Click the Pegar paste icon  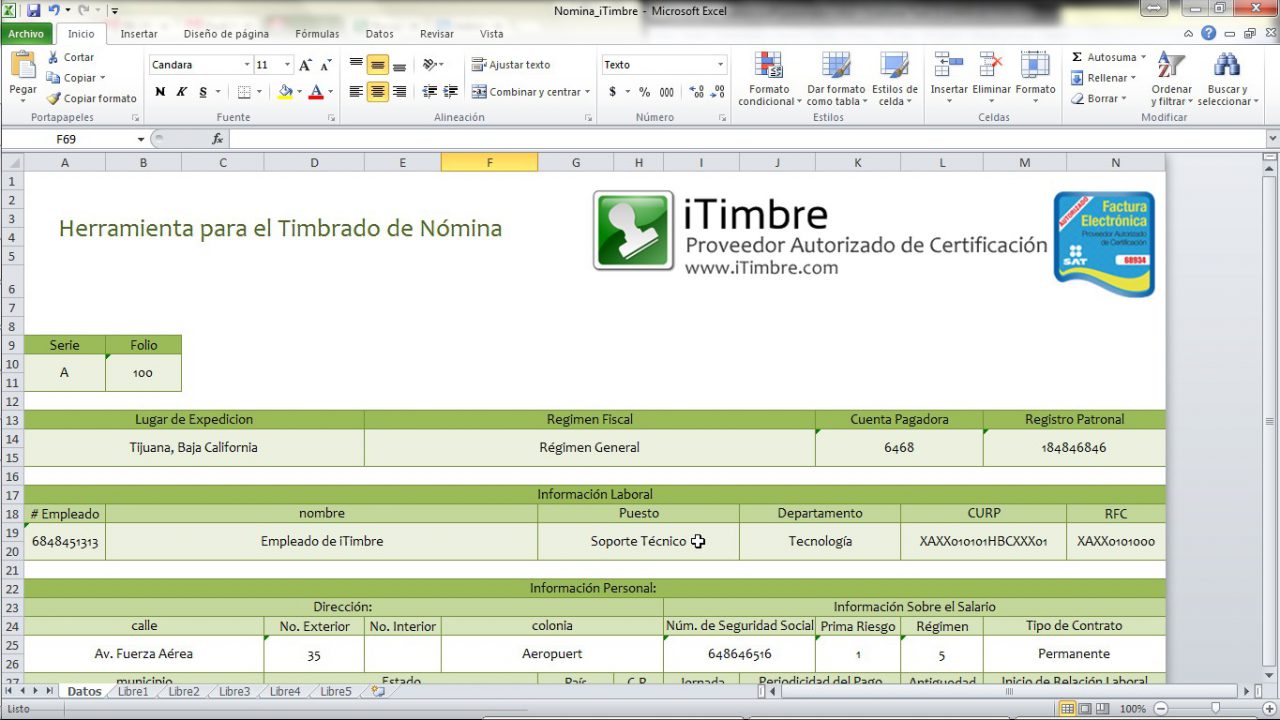tap(22, 67)
